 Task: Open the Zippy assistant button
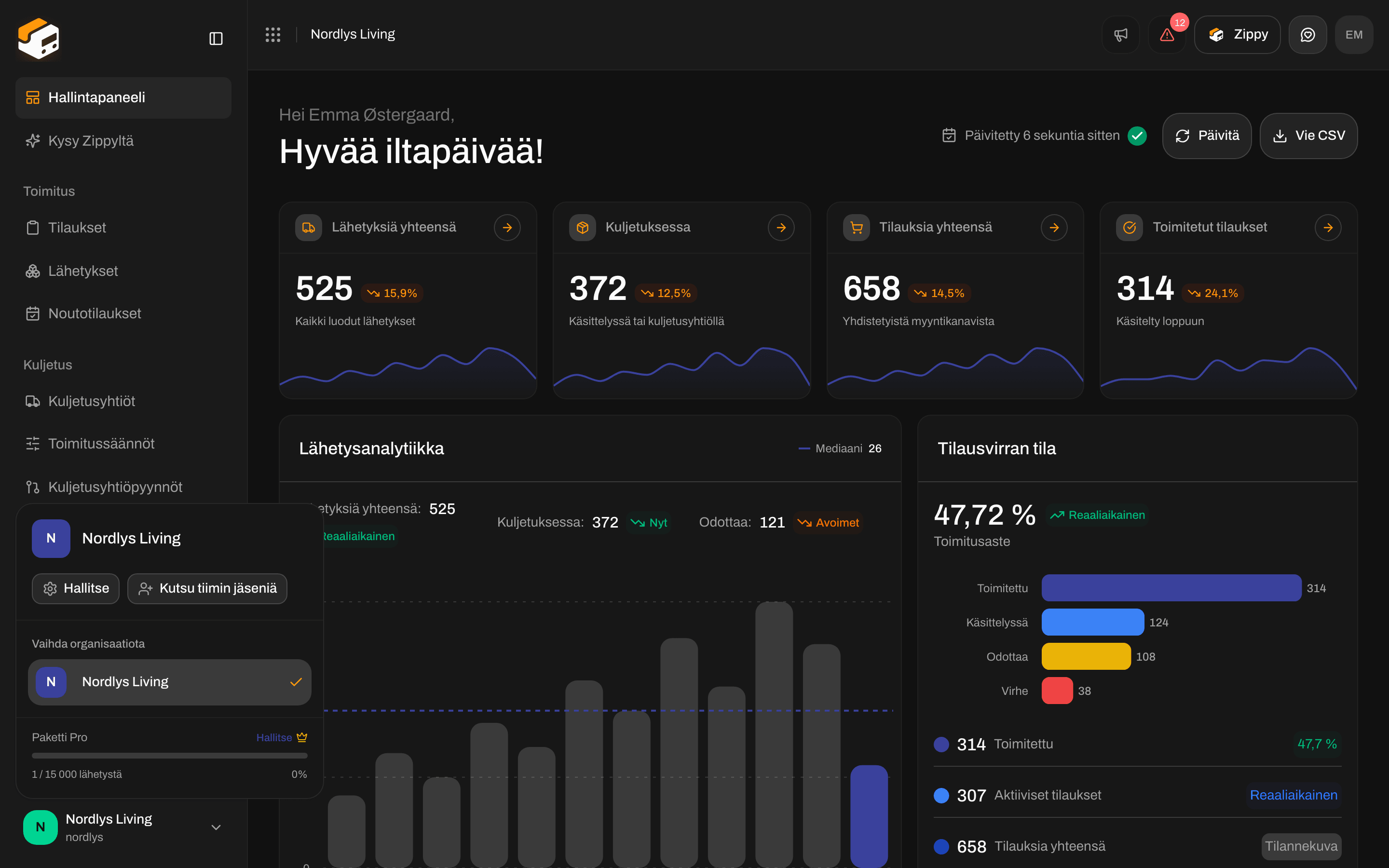coord(1237,34)
